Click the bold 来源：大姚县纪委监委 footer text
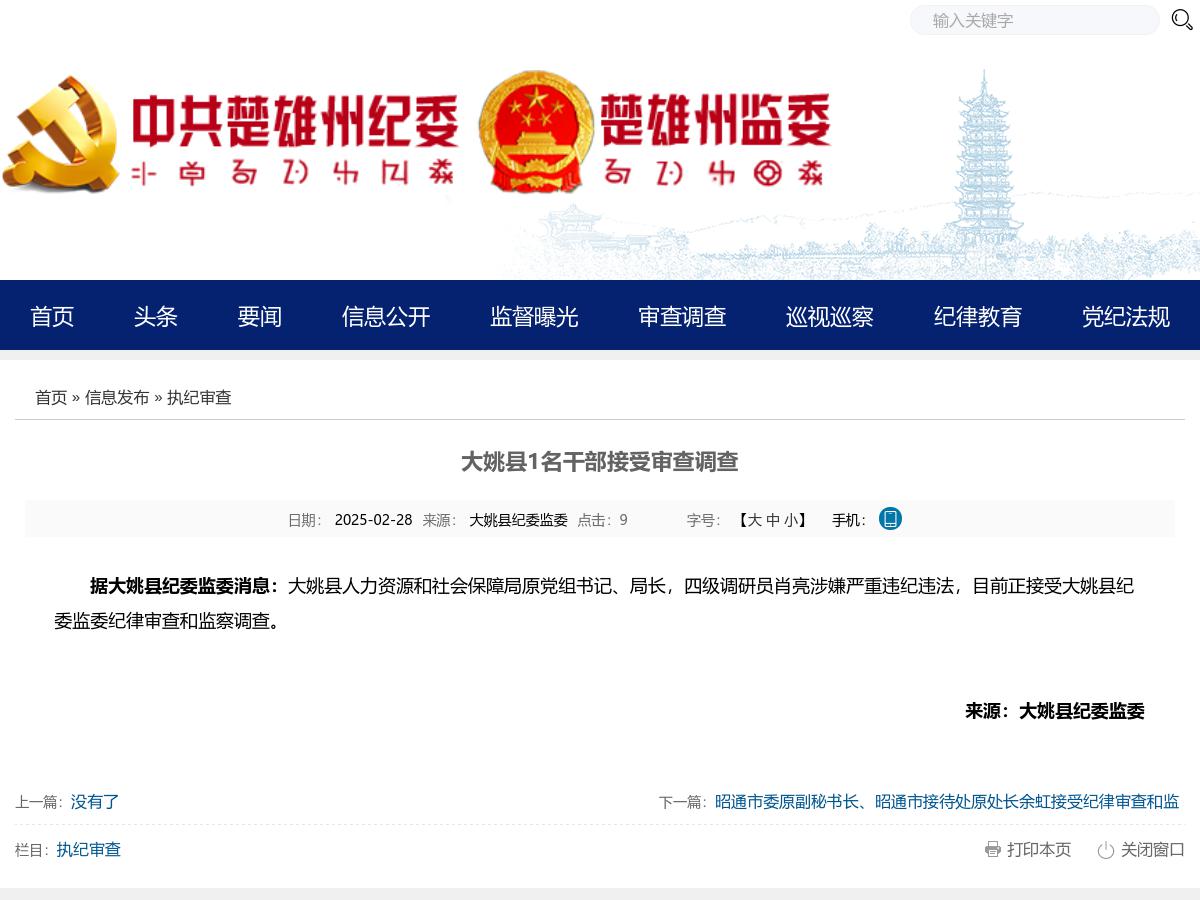This screenshot has width=1200, height=900. coord(1055,711)
